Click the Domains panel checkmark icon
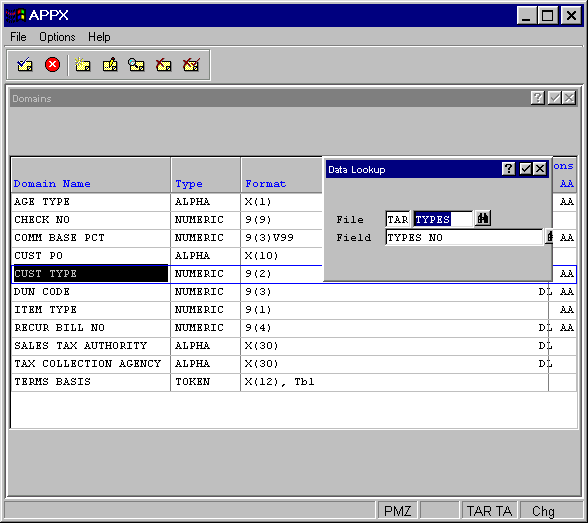This screenshot has width=588, height=523. click(554, 98)
